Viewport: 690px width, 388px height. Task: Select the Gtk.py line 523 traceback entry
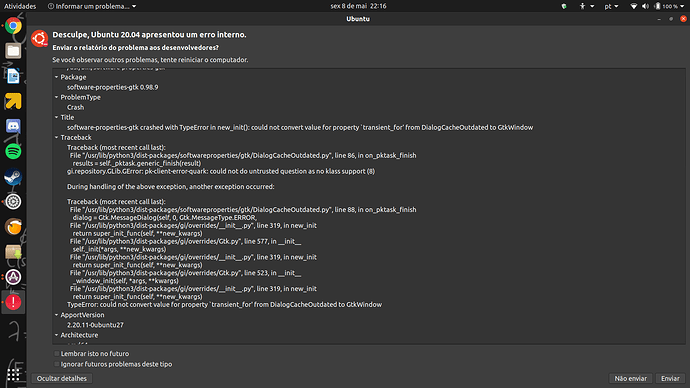pyautogui.click(x=185, y=273)
